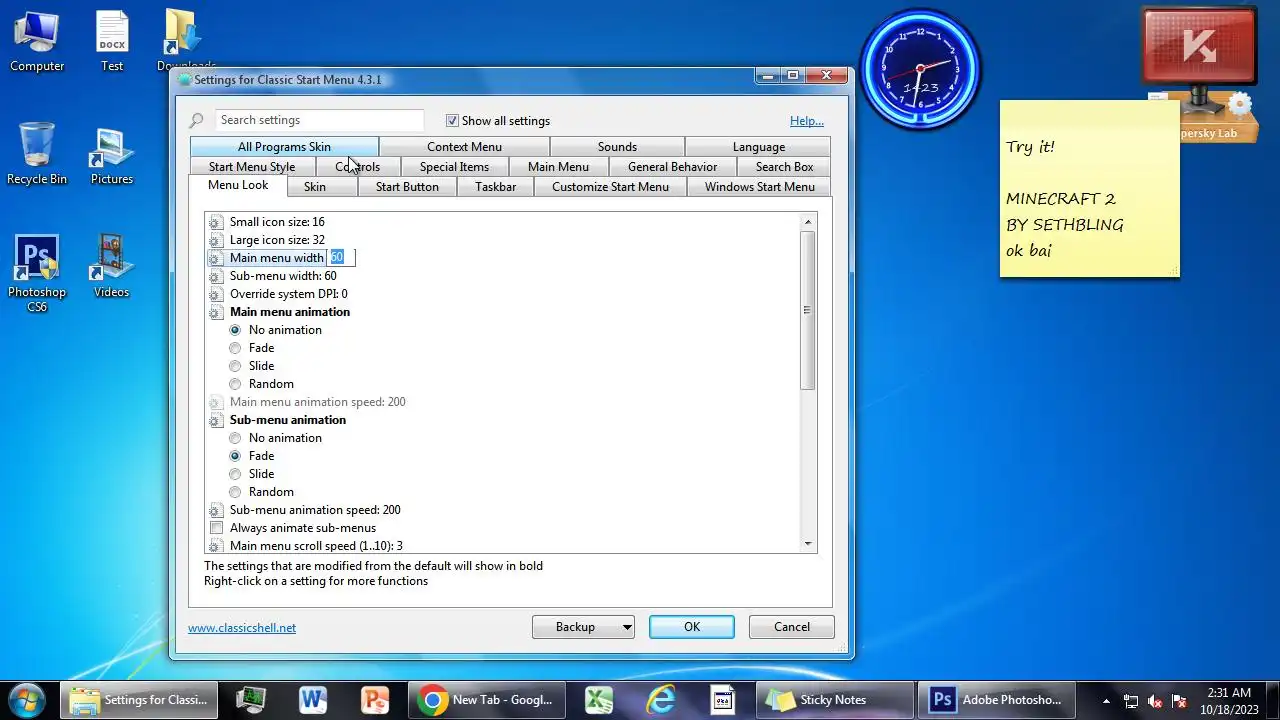Screen dimensions: 1280x720
Task: Open Word from the taskbar
Action: 313,700
